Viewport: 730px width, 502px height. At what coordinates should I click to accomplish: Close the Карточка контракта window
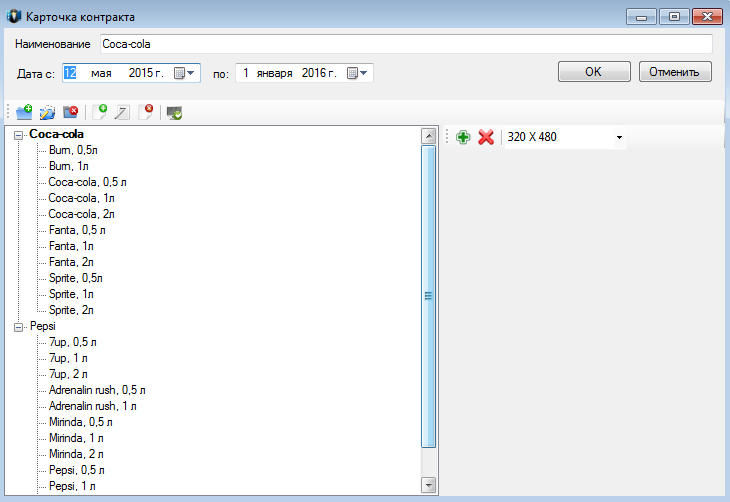click(707, 17)
